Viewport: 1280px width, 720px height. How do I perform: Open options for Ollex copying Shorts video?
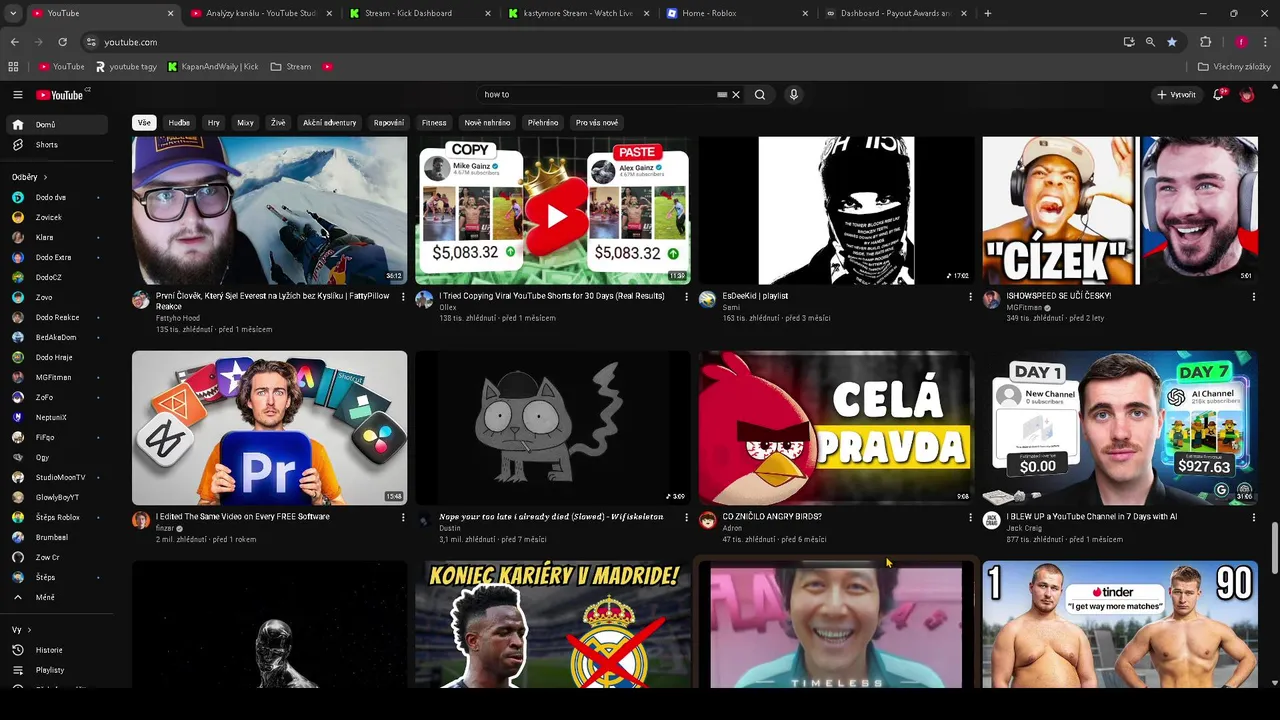pos(686,297)
